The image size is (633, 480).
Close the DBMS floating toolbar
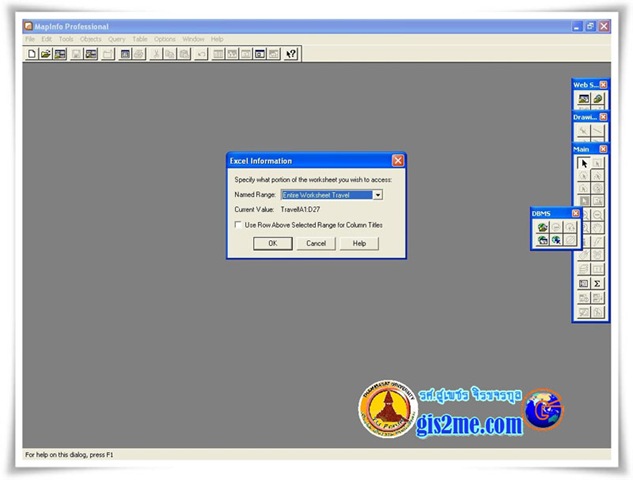[576, 213]
